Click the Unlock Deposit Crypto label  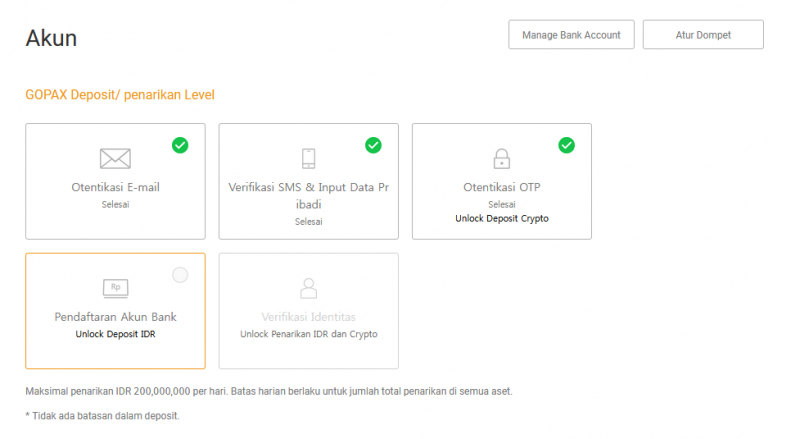point(502,218)
